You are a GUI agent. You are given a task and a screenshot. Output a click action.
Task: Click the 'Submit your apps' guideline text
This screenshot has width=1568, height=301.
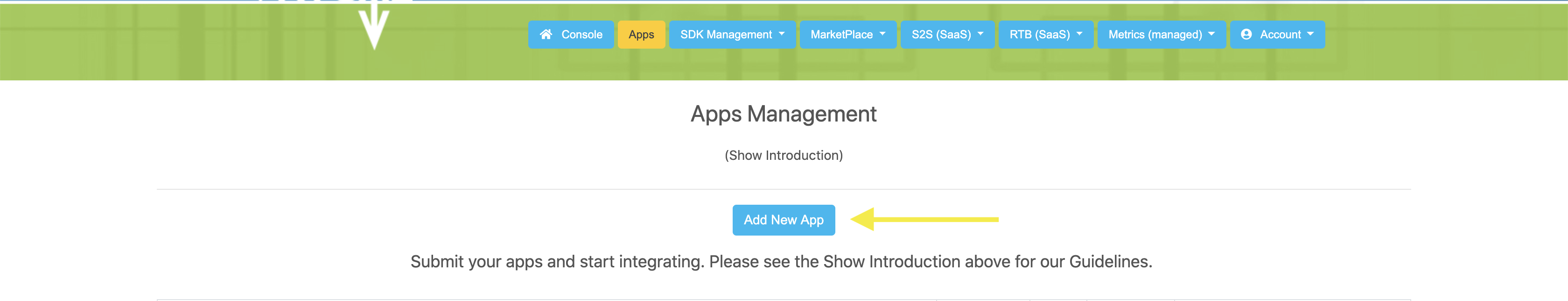pos(781,261)
